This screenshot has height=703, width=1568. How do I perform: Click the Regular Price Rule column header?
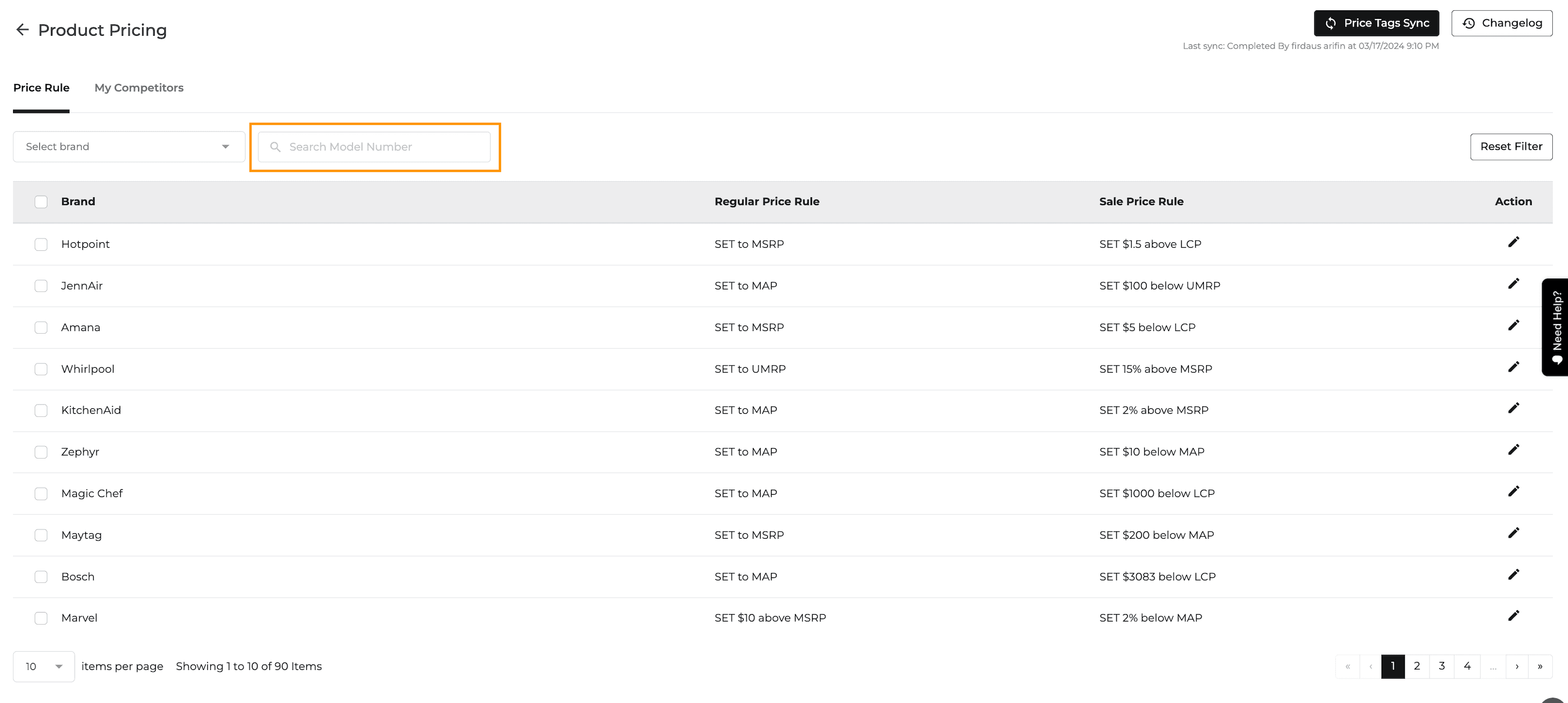(x=767, y=202)
